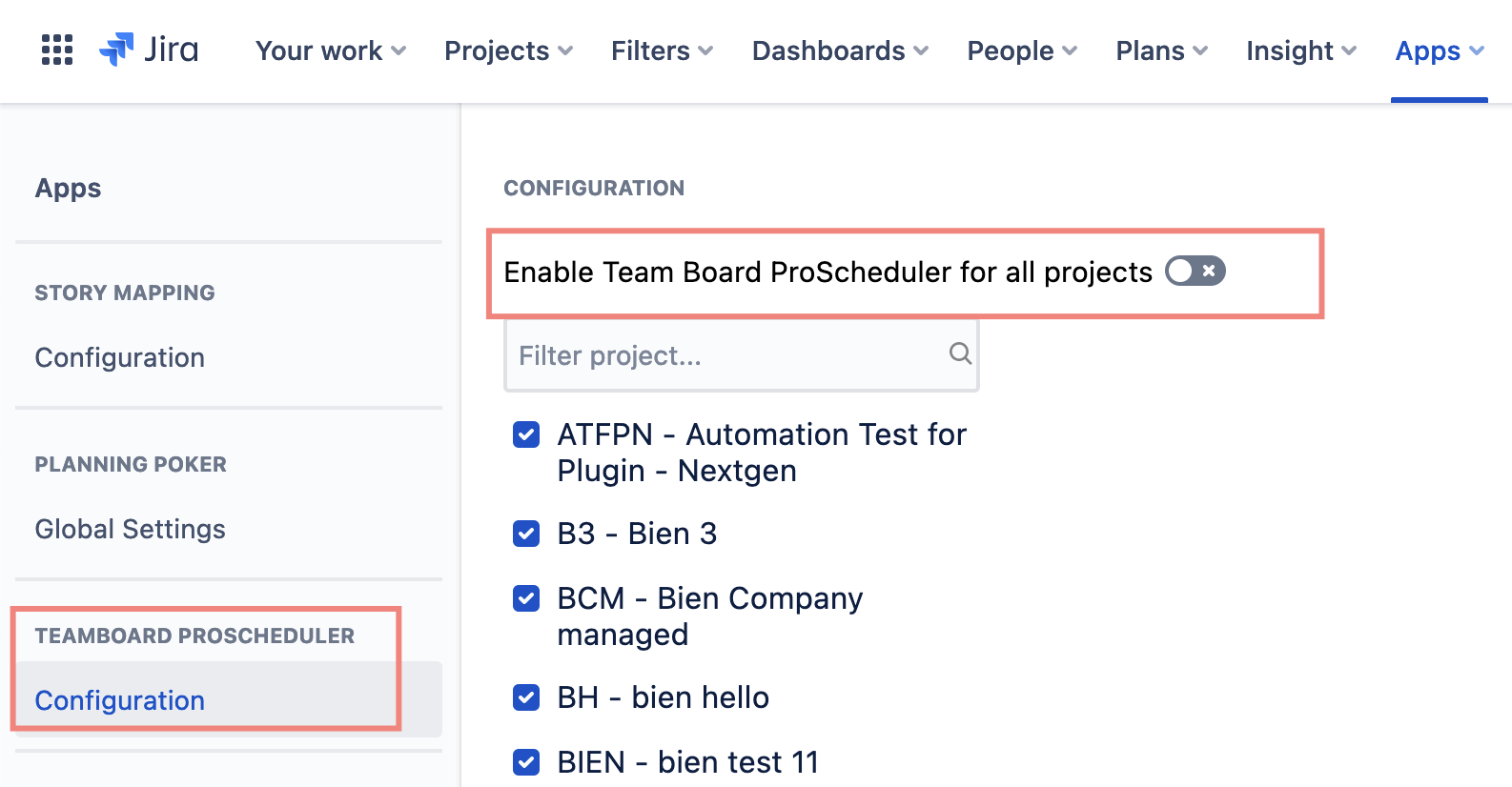Click the search magnifier in project filter
This screenshot has width=1512, height=787.
click(x=960, y=354)
